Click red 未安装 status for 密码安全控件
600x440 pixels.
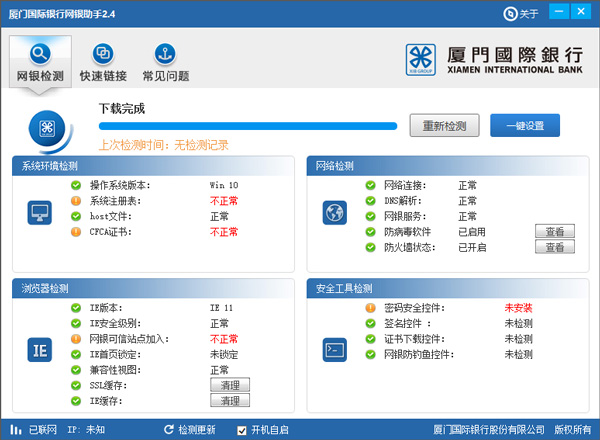pyautogui.click(x=518, y=308)
